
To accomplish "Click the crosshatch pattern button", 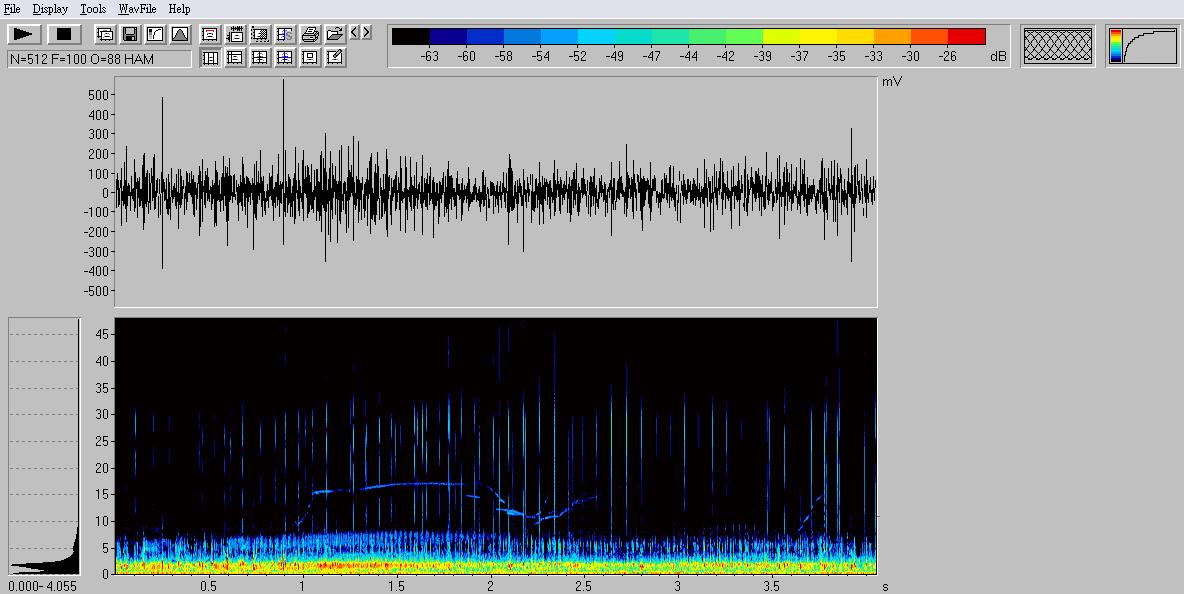I will (1058, 46).
